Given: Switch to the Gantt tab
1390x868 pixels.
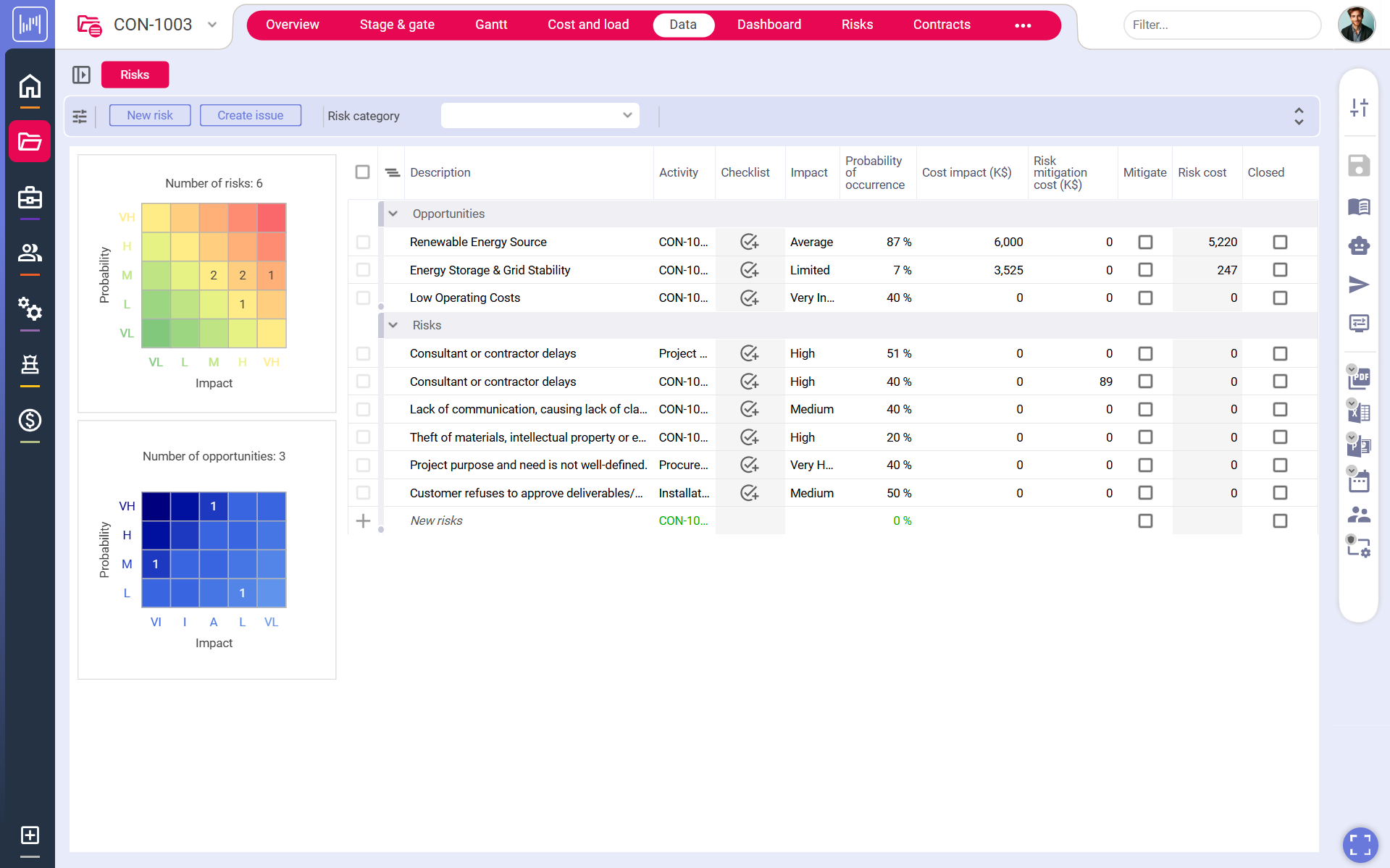Looking at the screenshot, I should coord(490,25).
